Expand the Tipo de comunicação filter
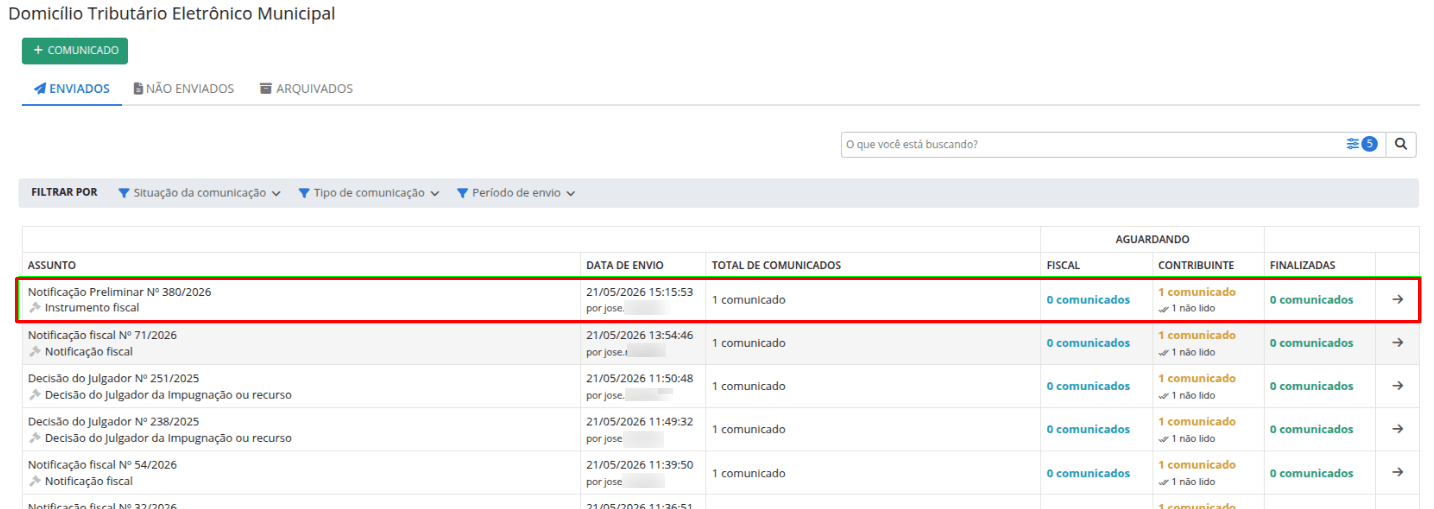 pyautogui.click(x=369, y=193)
